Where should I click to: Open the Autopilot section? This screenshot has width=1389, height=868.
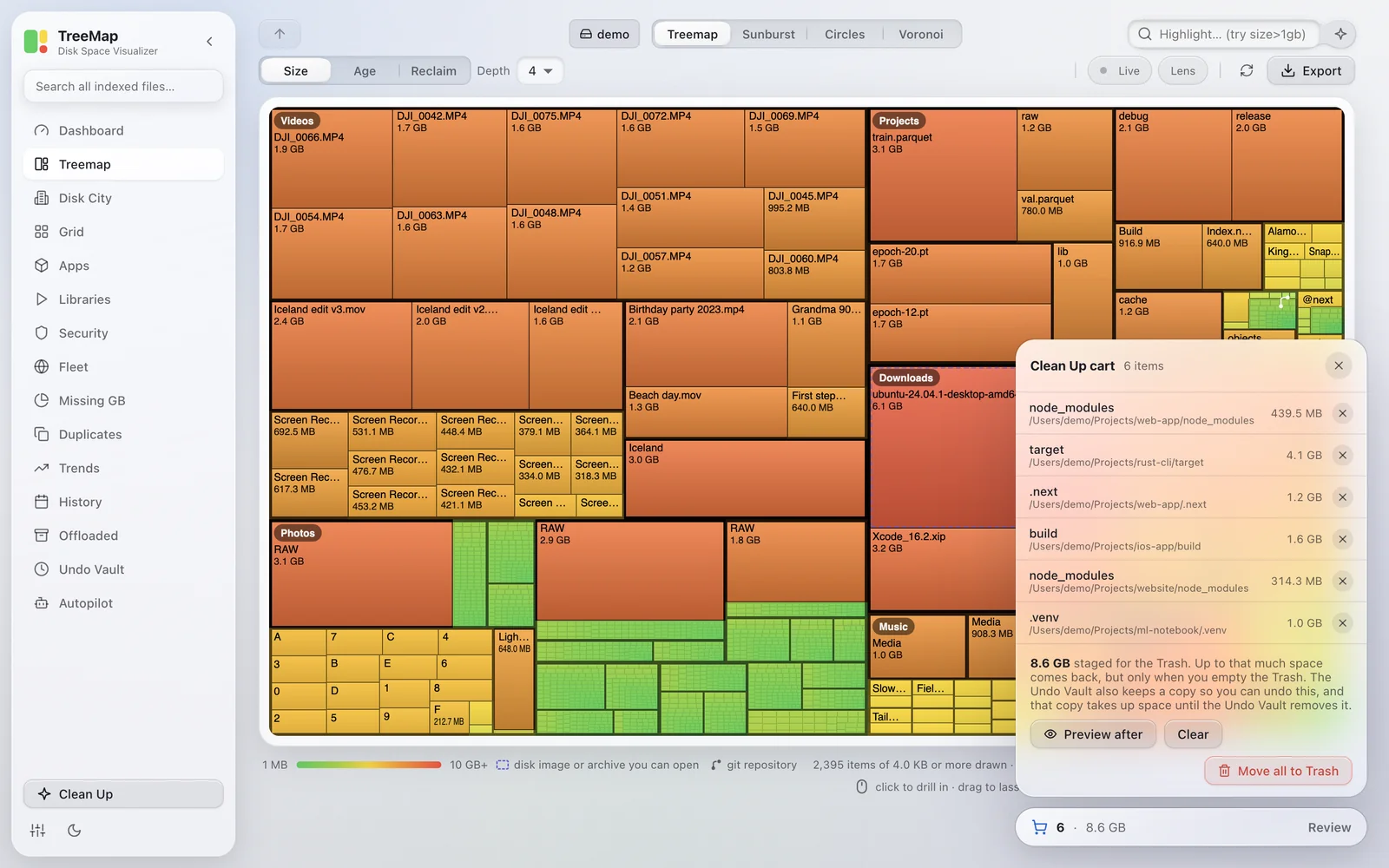[x=123, y=603]
